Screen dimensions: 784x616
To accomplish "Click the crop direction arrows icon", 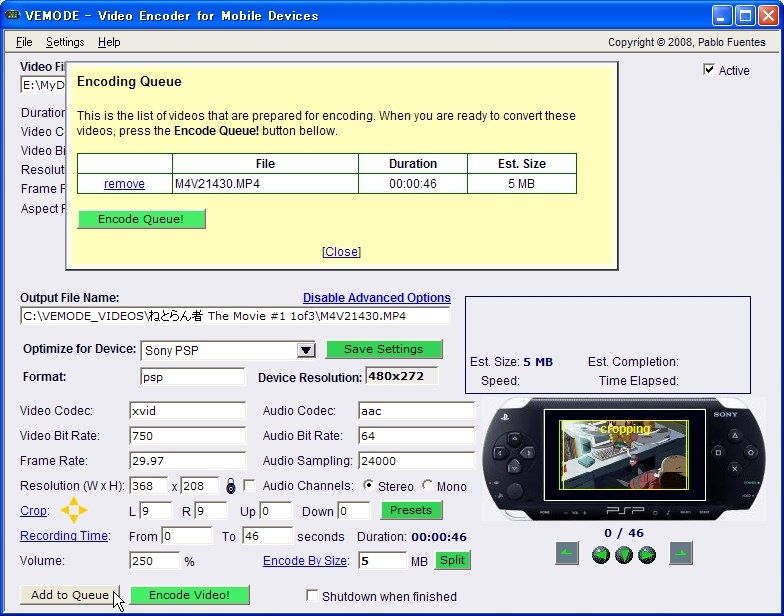I will (x=74, y=510).
